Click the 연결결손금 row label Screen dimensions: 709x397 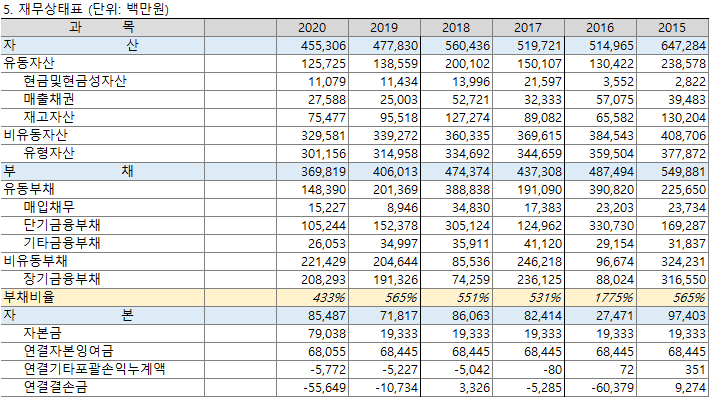[x=55, y=387]
